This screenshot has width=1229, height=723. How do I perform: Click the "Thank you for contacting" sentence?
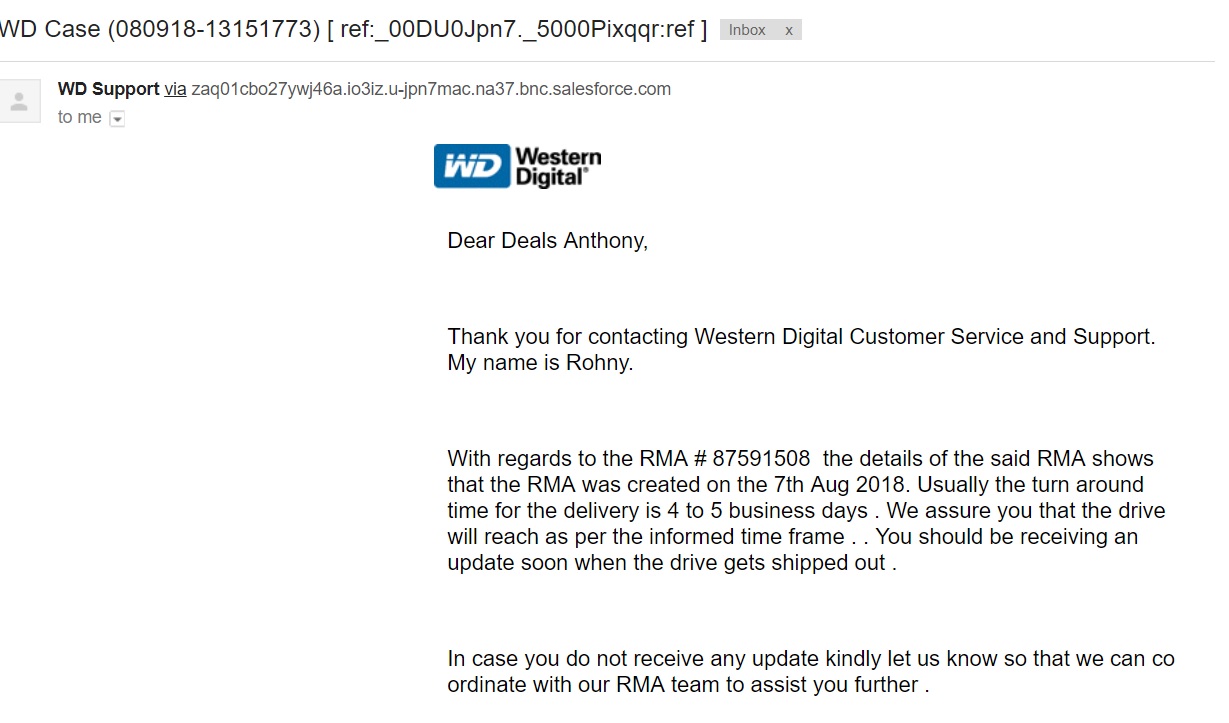(801, 337)
